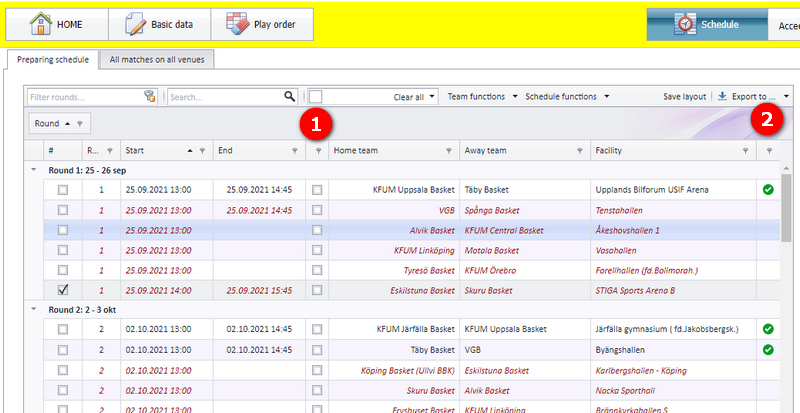Open filter on the checkbox column header
This screenshot has height=413, width=800.
pyautogui.click(x=318, y=151)
